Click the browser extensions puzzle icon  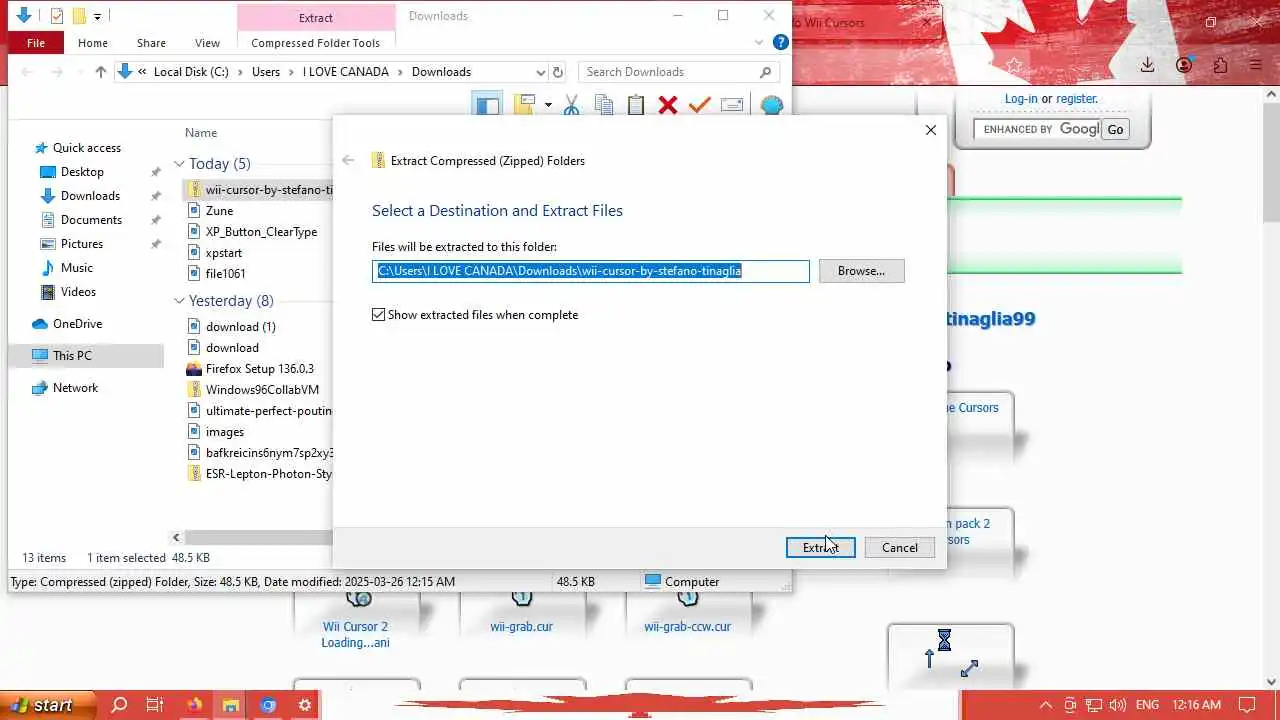1220,65
